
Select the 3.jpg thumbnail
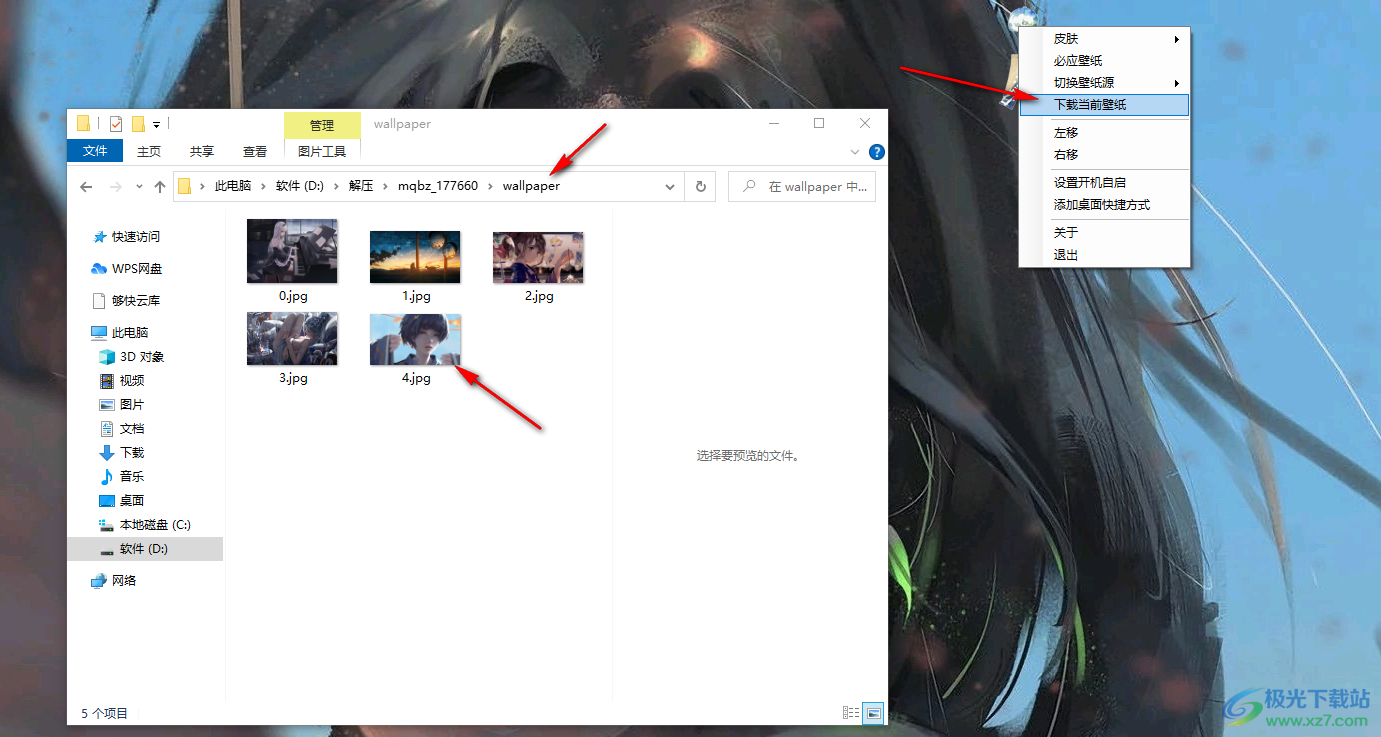coord(292,339)
